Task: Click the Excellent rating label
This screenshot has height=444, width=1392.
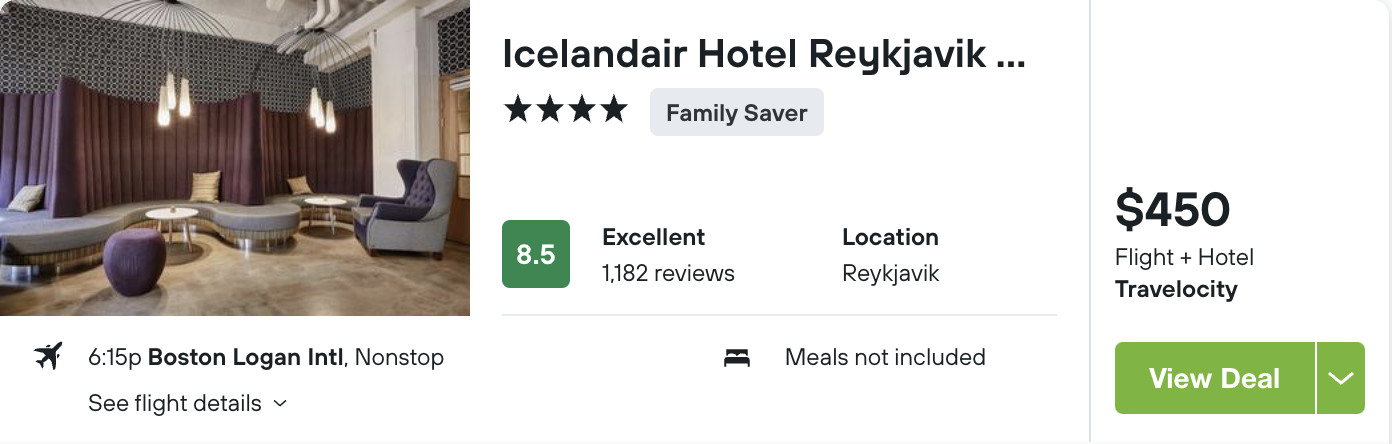Action: 653,237
